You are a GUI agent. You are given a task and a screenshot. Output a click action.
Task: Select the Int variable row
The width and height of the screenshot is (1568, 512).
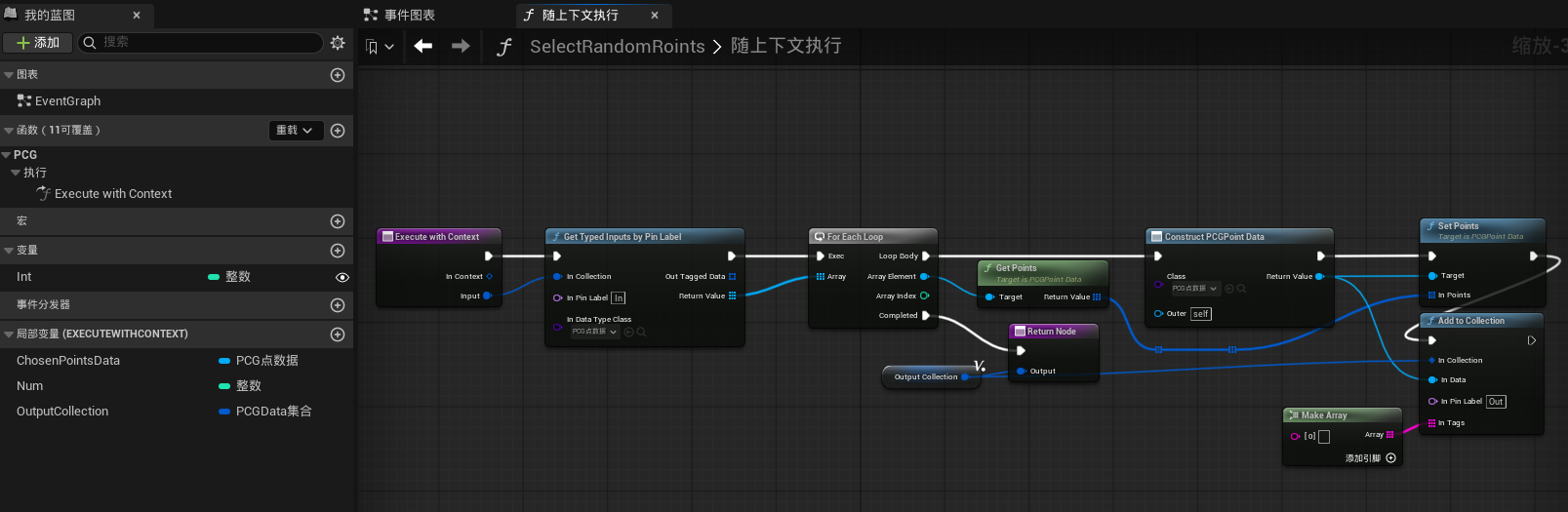tap(177, 277)
